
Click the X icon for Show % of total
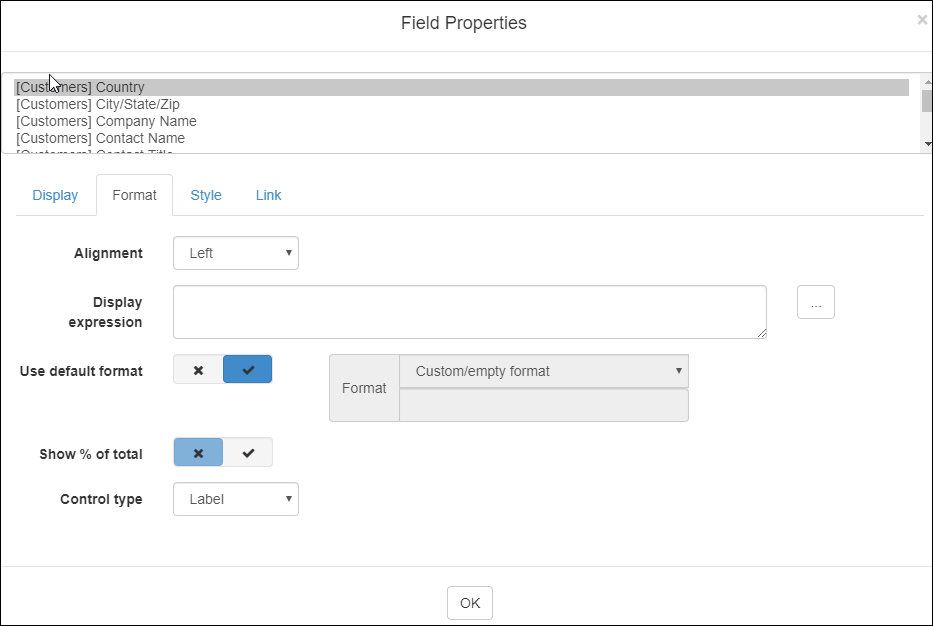point(198,453)
